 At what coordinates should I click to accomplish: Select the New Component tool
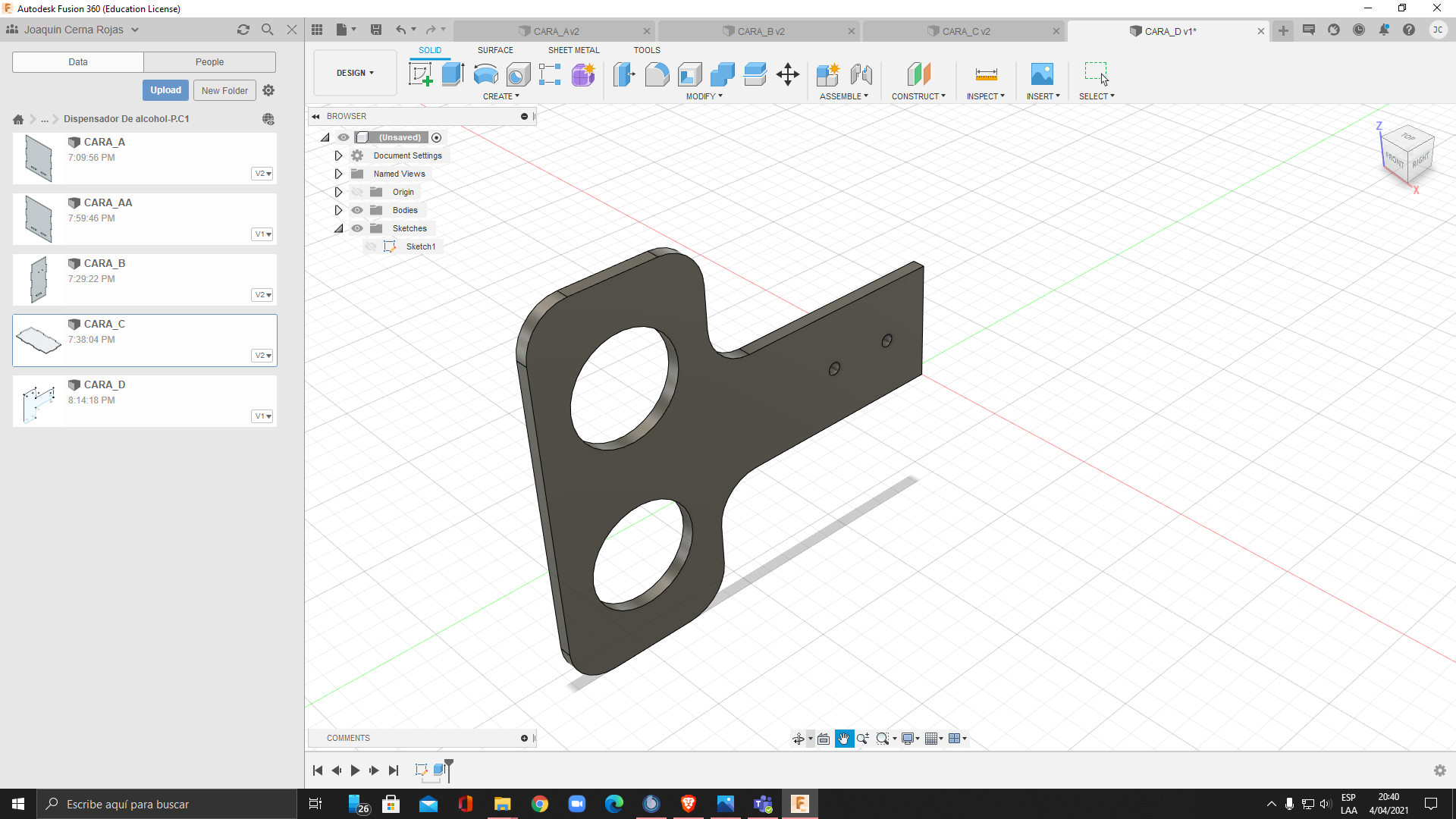(x=828, y=74)
